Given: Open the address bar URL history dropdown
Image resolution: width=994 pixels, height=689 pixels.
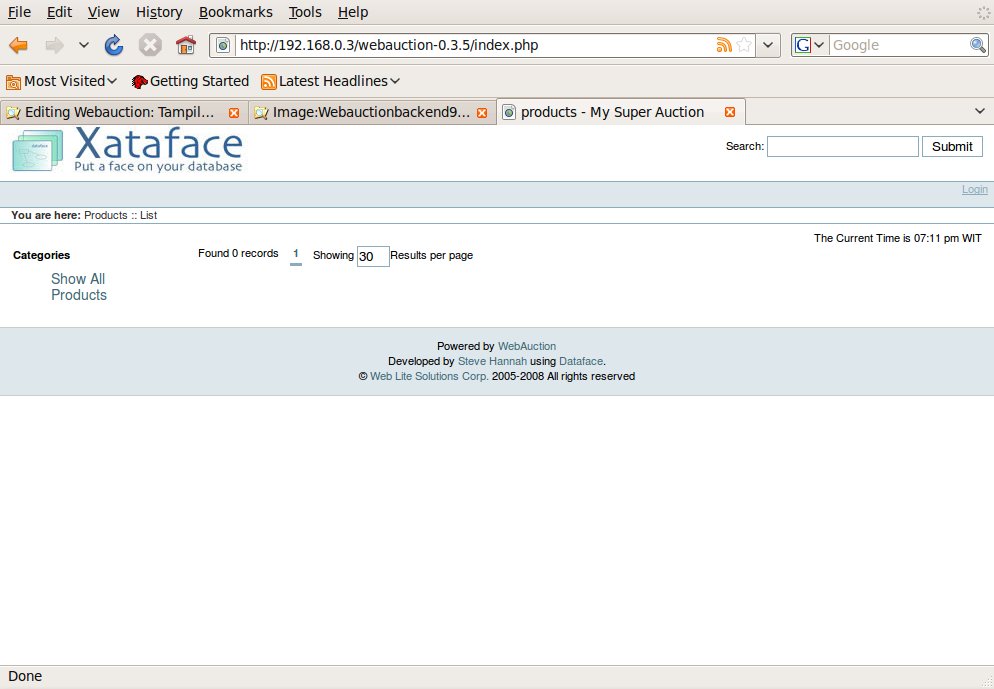Looking at the screenshot, I should point(767,45).
